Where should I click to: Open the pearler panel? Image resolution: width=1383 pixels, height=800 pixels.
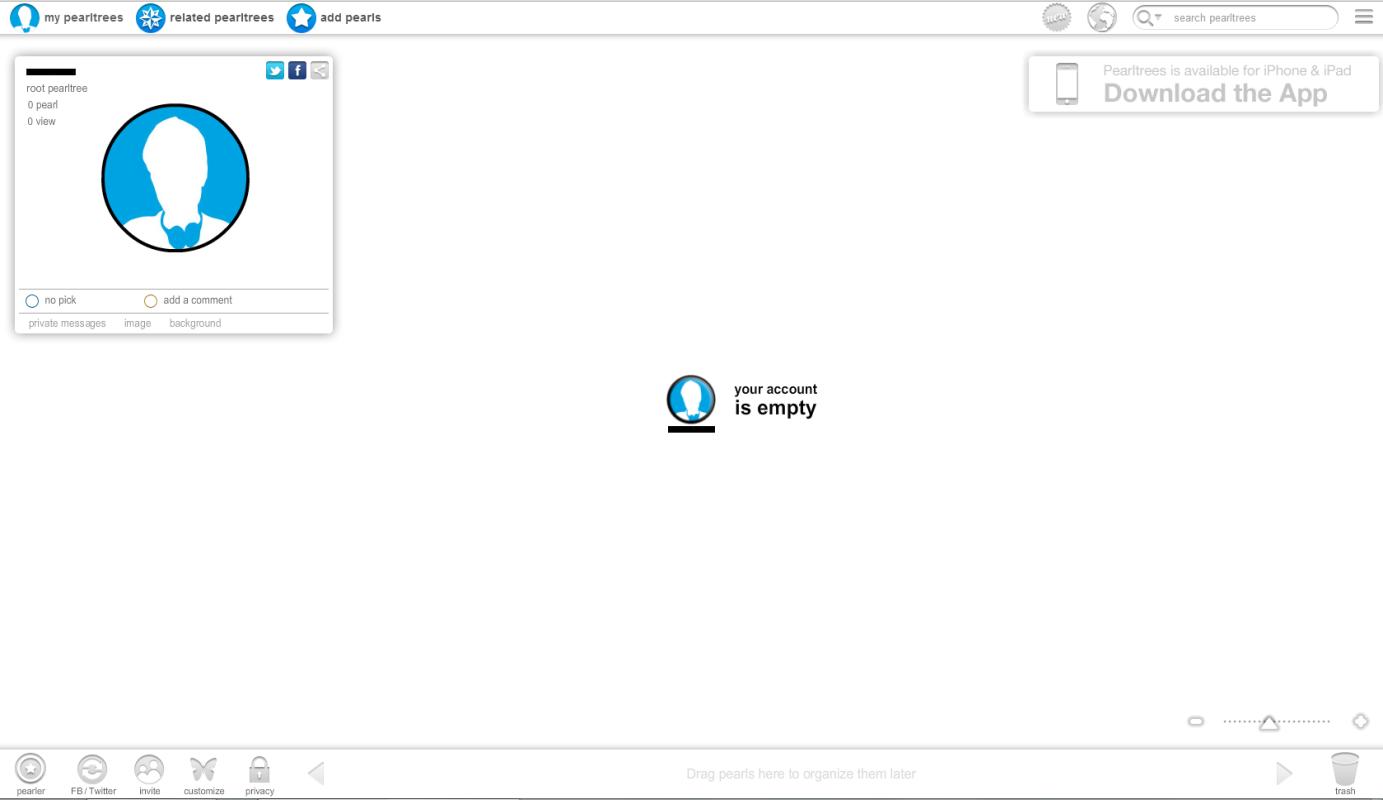[x=31, y=774]
